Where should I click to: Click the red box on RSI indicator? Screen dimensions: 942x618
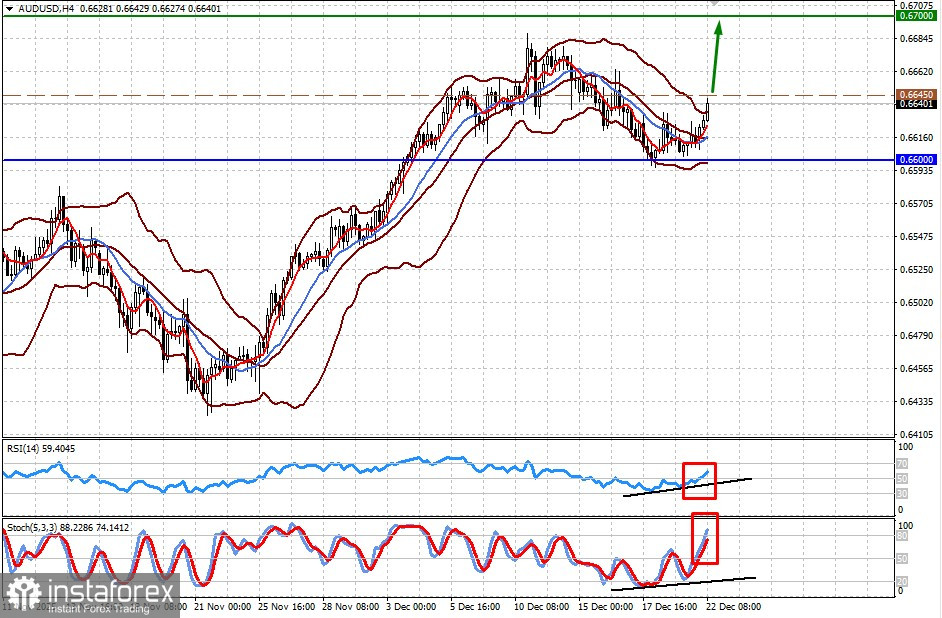[699, 480]
